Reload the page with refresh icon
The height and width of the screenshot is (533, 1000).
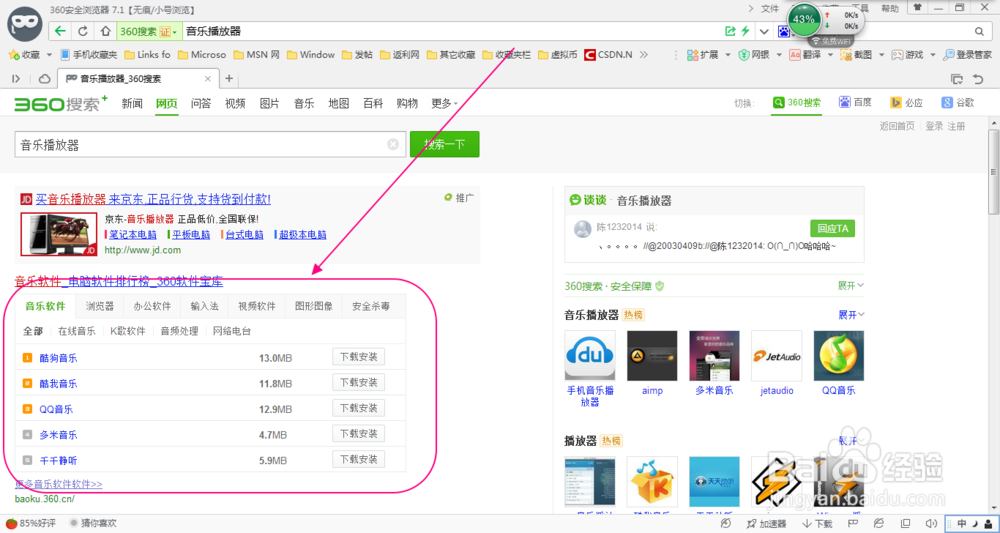tap(83, 31)
